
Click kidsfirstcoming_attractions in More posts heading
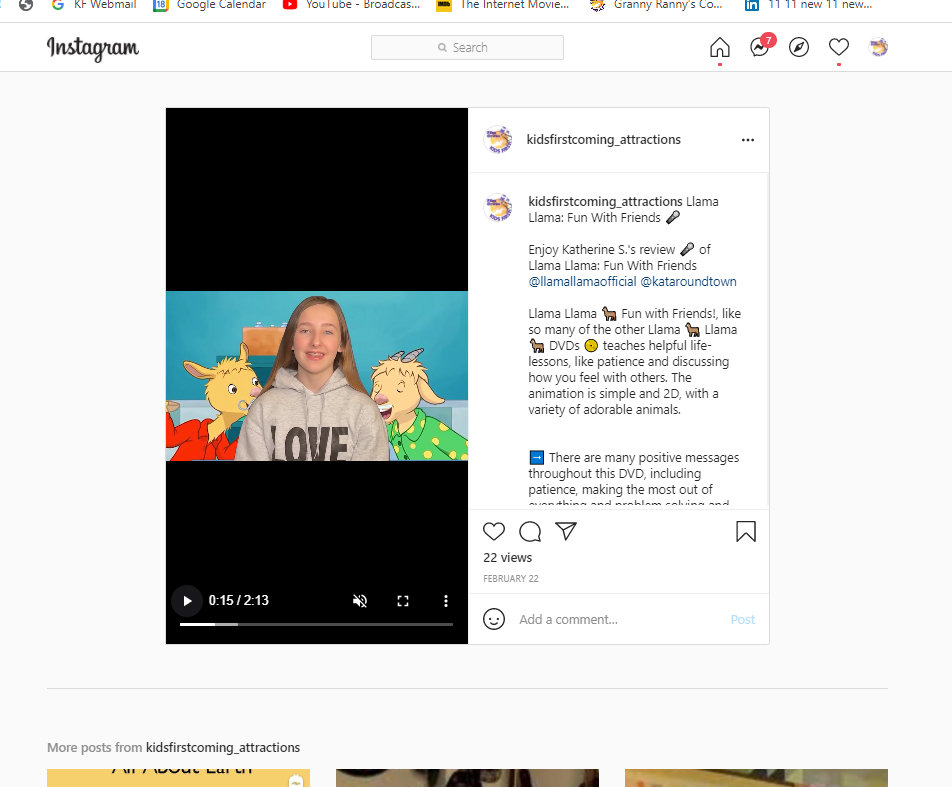pos(223,748)
